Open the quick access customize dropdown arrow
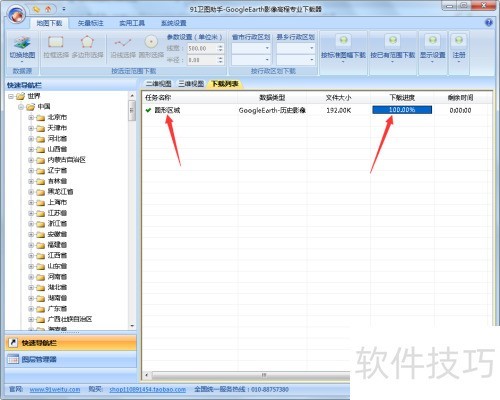This screenshot has width=500, height=400. coord(64,10)
